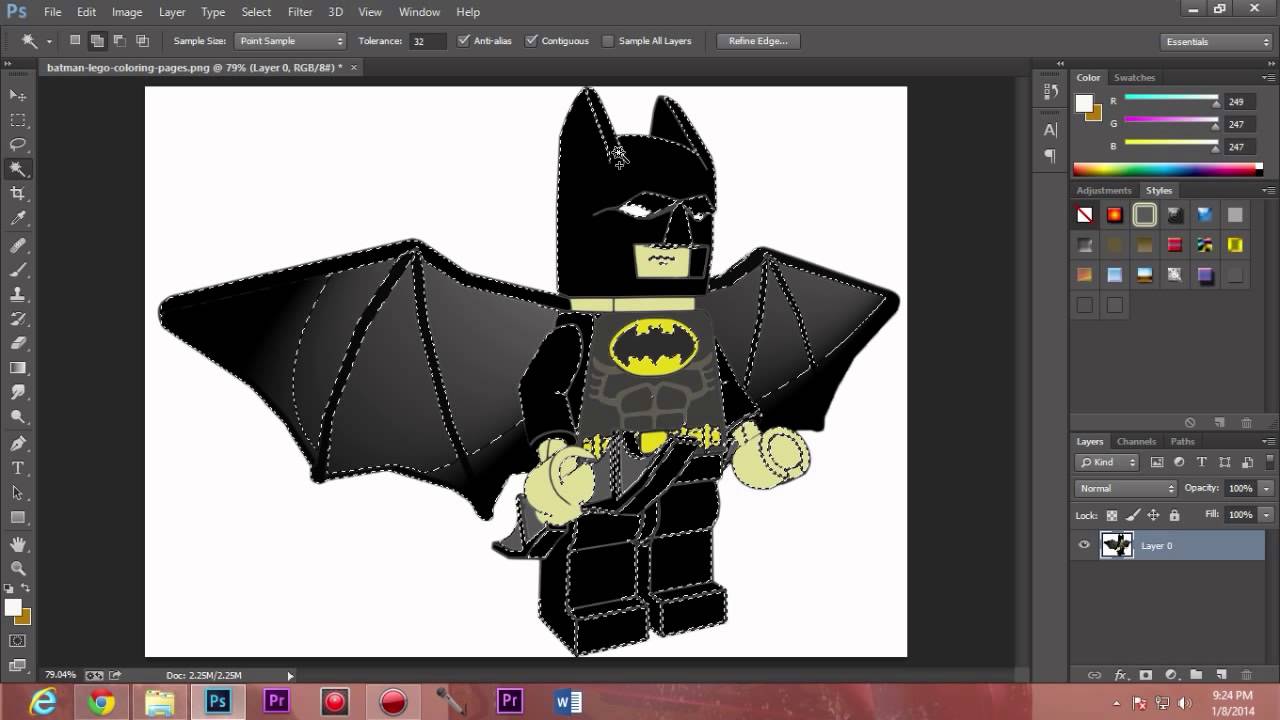This screenshot has width=1280, height=720.
Task: Hide the Layer 0 visibility eye
Action: point(1083,545)
